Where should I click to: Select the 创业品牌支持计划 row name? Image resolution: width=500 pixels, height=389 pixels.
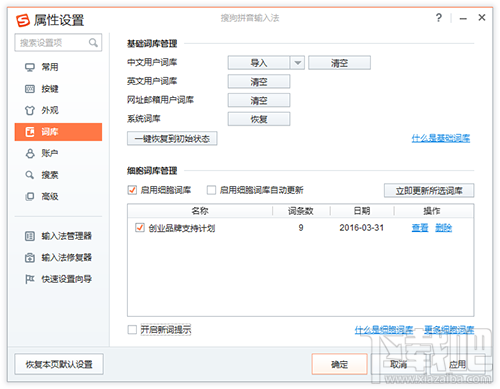[182, 228]
